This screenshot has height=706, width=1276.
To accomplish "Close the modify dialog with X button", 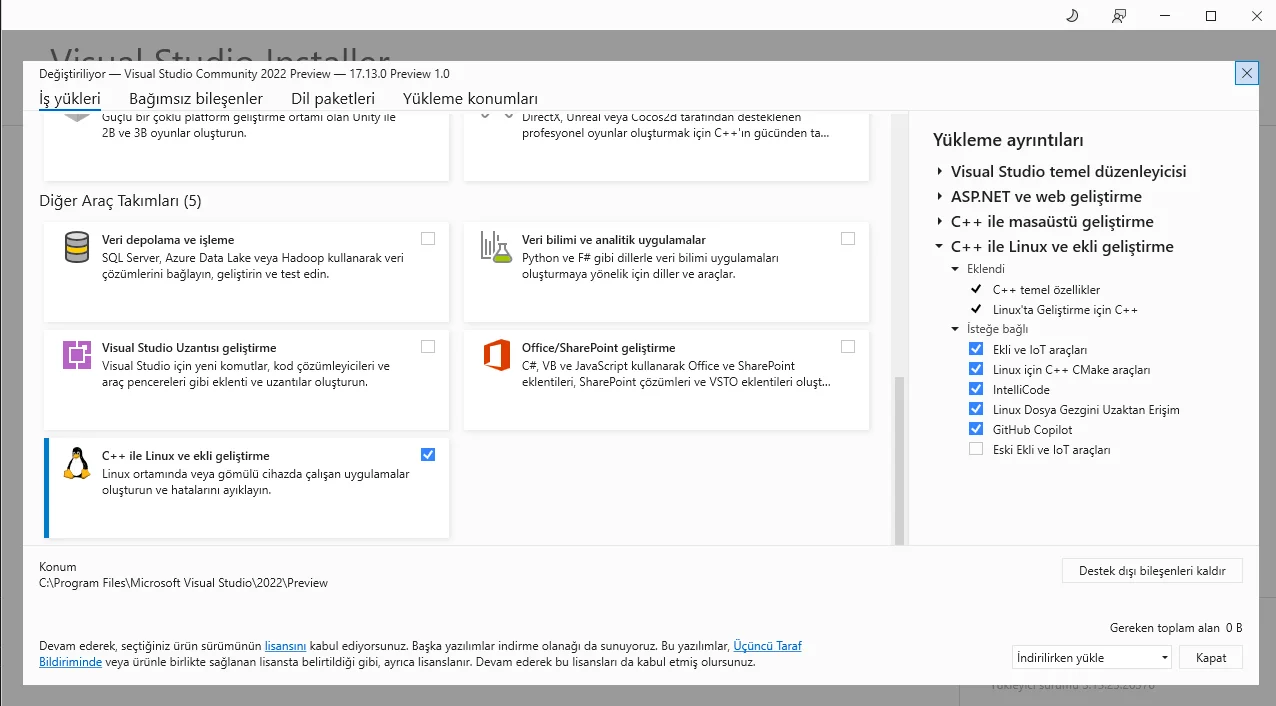I will [x=1246, y=73].
